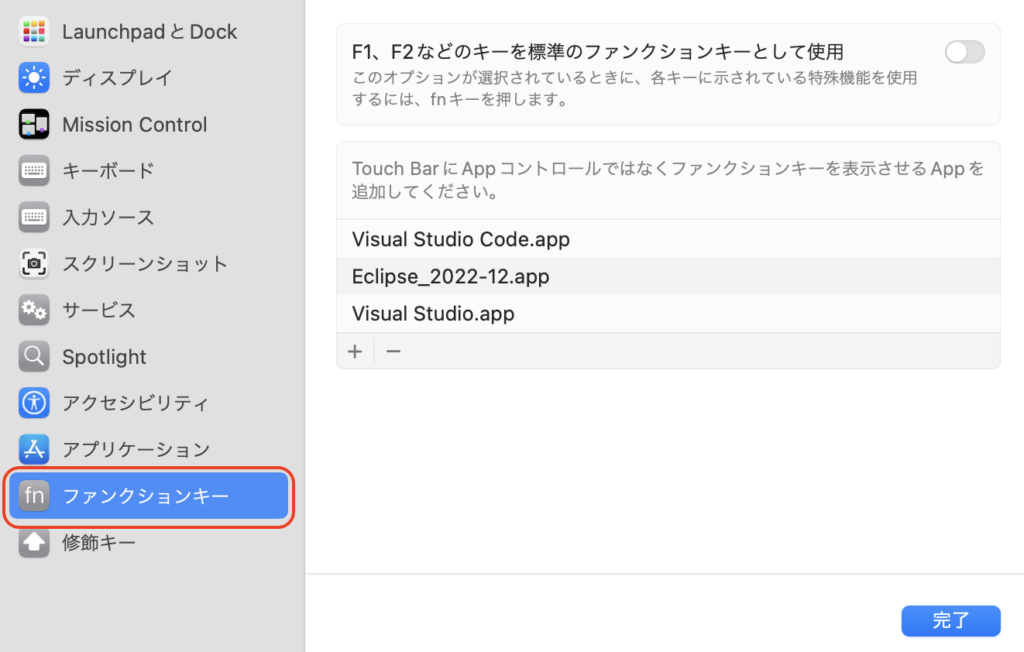Click the Spotlight magnifier icon

[x=33, y=357]
